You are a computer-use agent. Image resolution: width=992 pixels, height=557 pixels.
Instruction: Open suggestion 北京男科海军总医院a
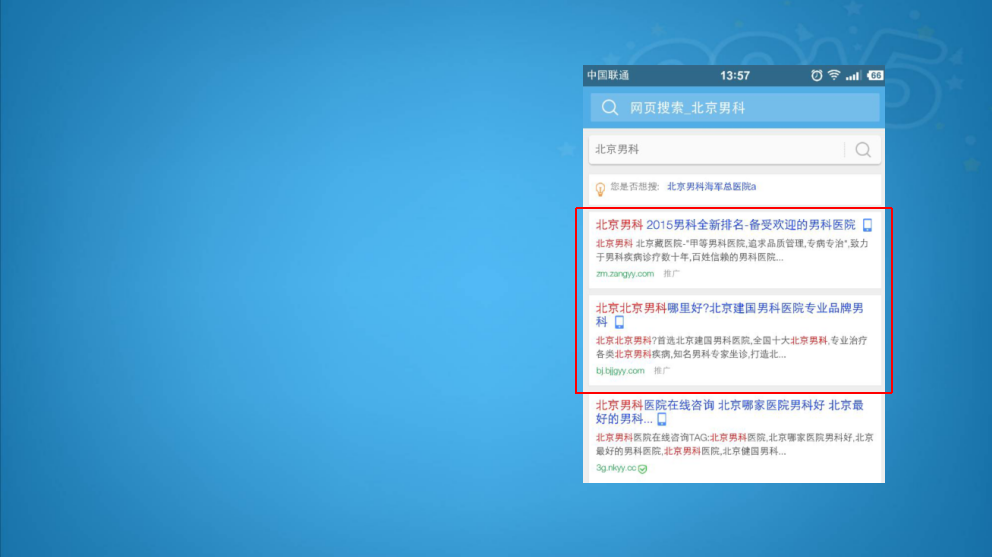[x=711, y=187]
